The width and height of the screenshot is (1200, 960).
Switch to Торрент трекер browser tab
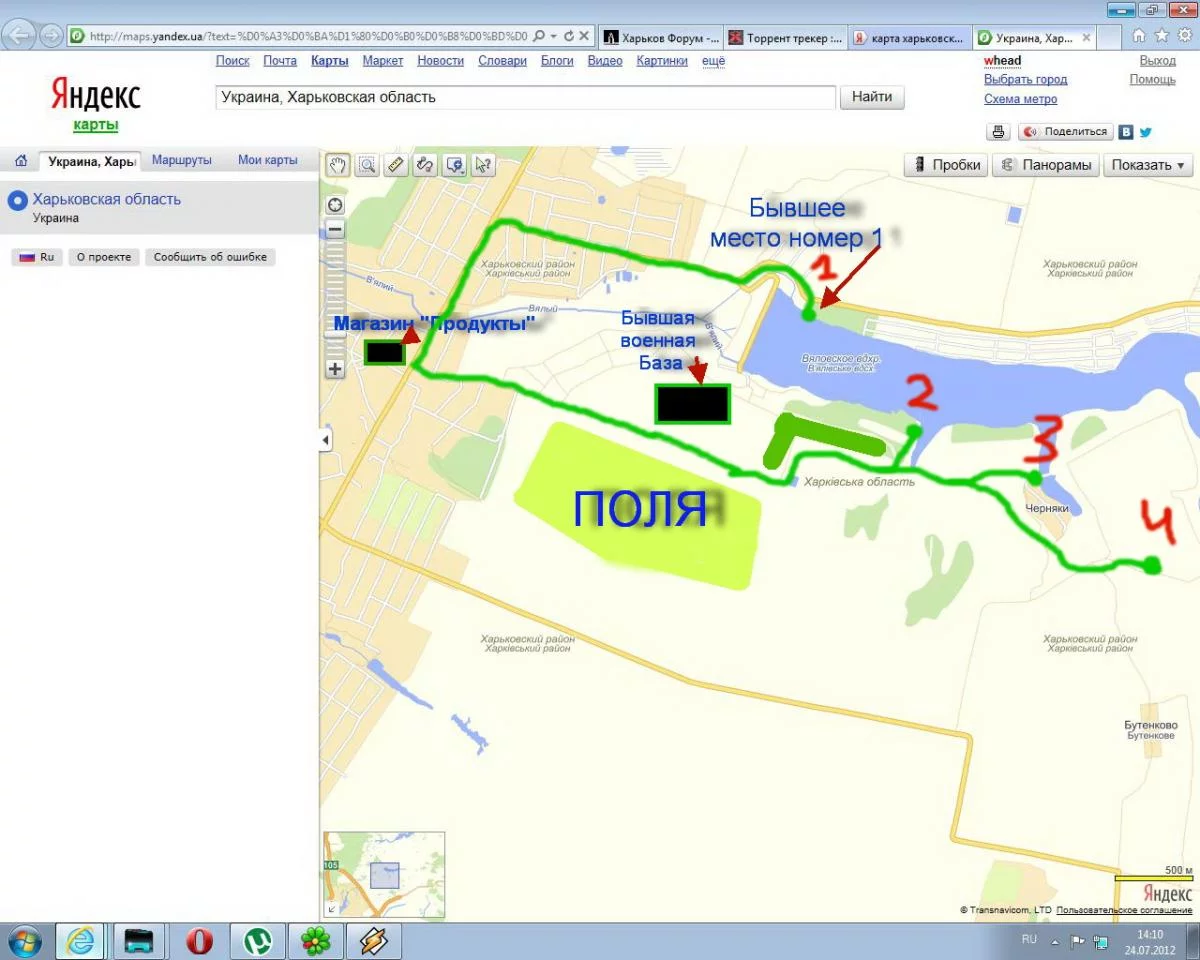(784, 38)
